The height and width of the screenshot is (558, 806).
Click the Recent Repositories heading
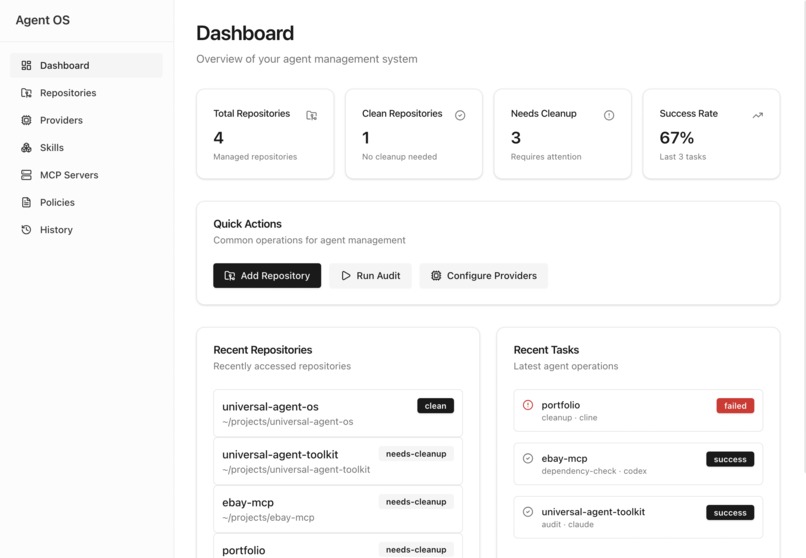263,350
